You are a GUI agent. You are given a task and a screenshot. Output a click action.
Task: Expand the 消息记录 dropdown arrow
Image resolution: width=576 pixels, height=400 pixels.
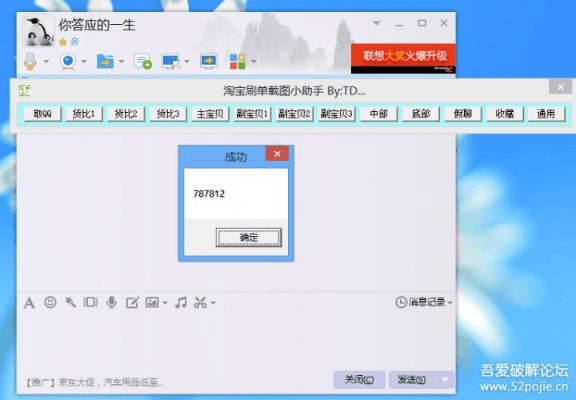(x=450, y=303)
